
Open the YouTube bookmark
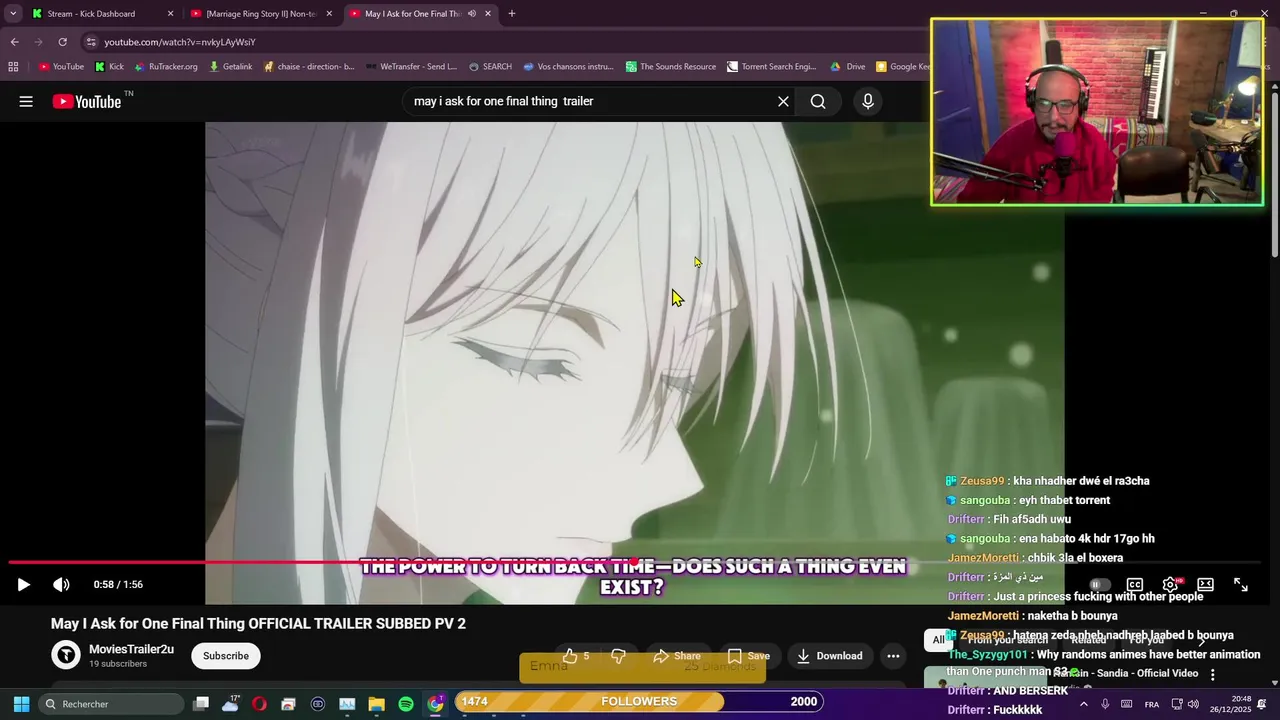click(x=61, y=67)
